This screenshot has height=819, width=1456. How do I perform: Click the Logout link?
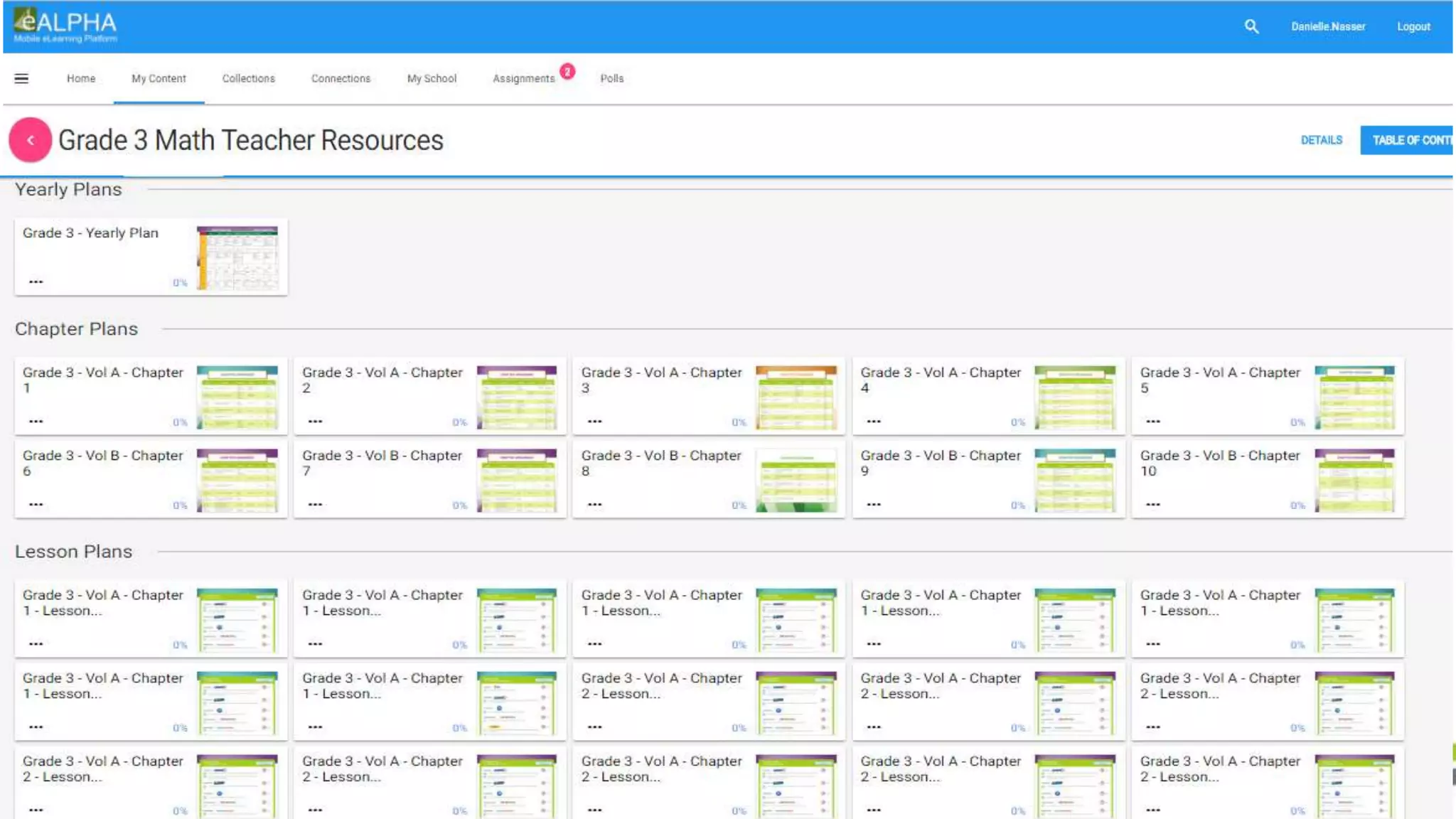pos(1413,27)
